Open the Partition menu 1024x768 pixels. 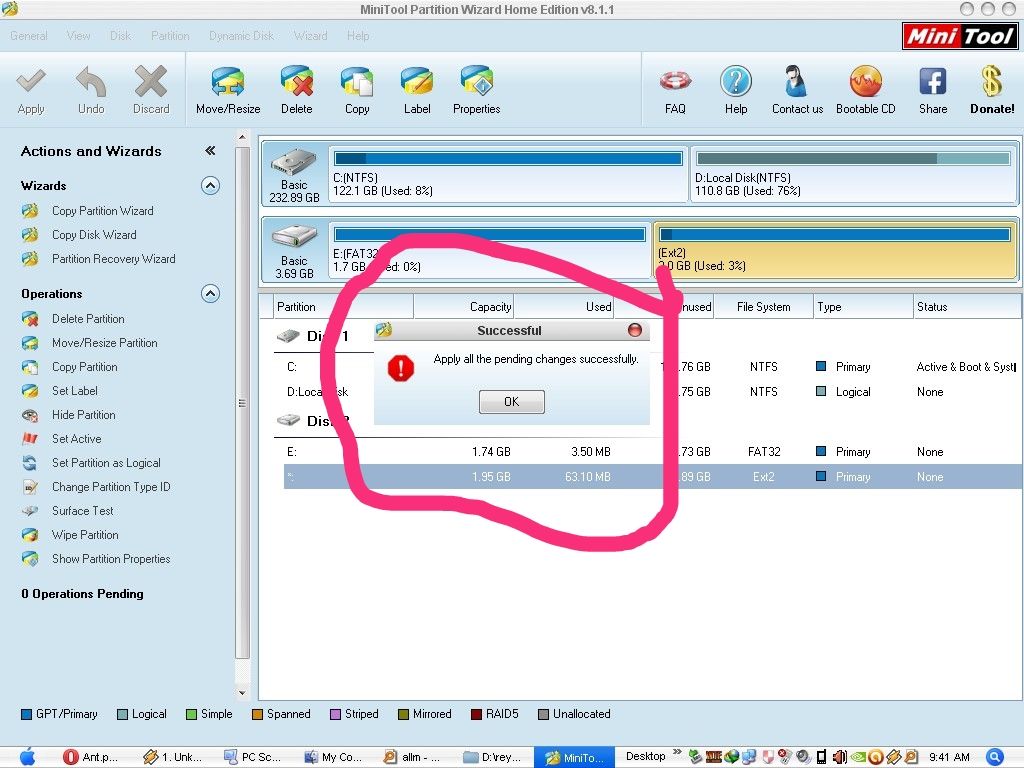pyautogui.click(x=170, y=36)
